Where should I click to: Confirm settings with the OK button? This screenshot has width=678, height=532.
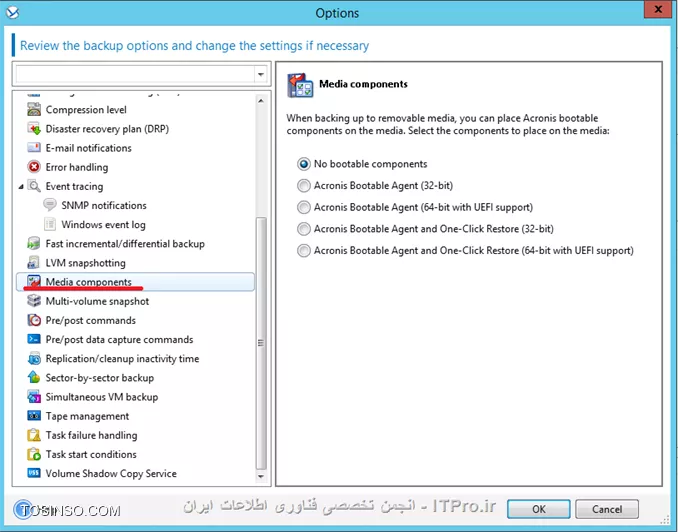(x=539, y=509)
